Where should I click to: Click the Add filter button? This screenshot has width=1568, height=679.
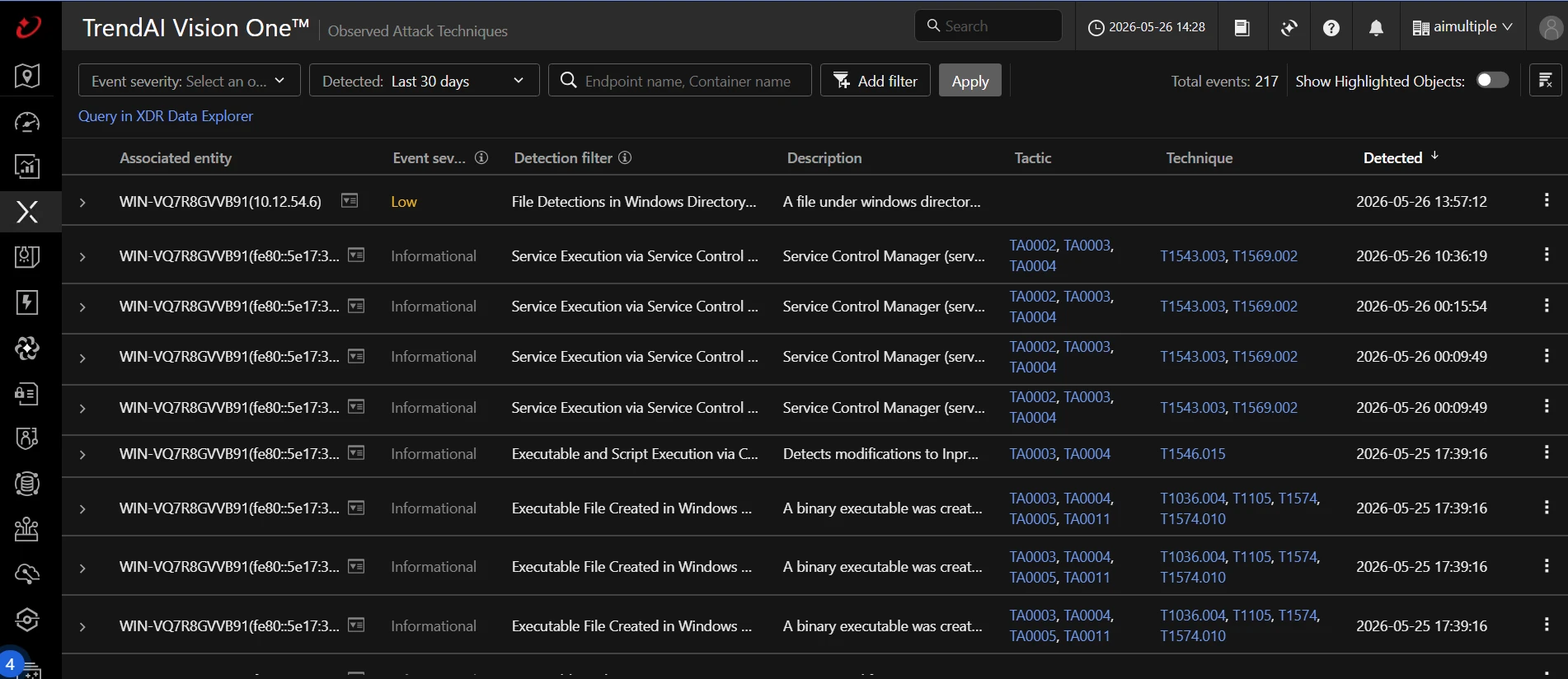coord(876,81)
